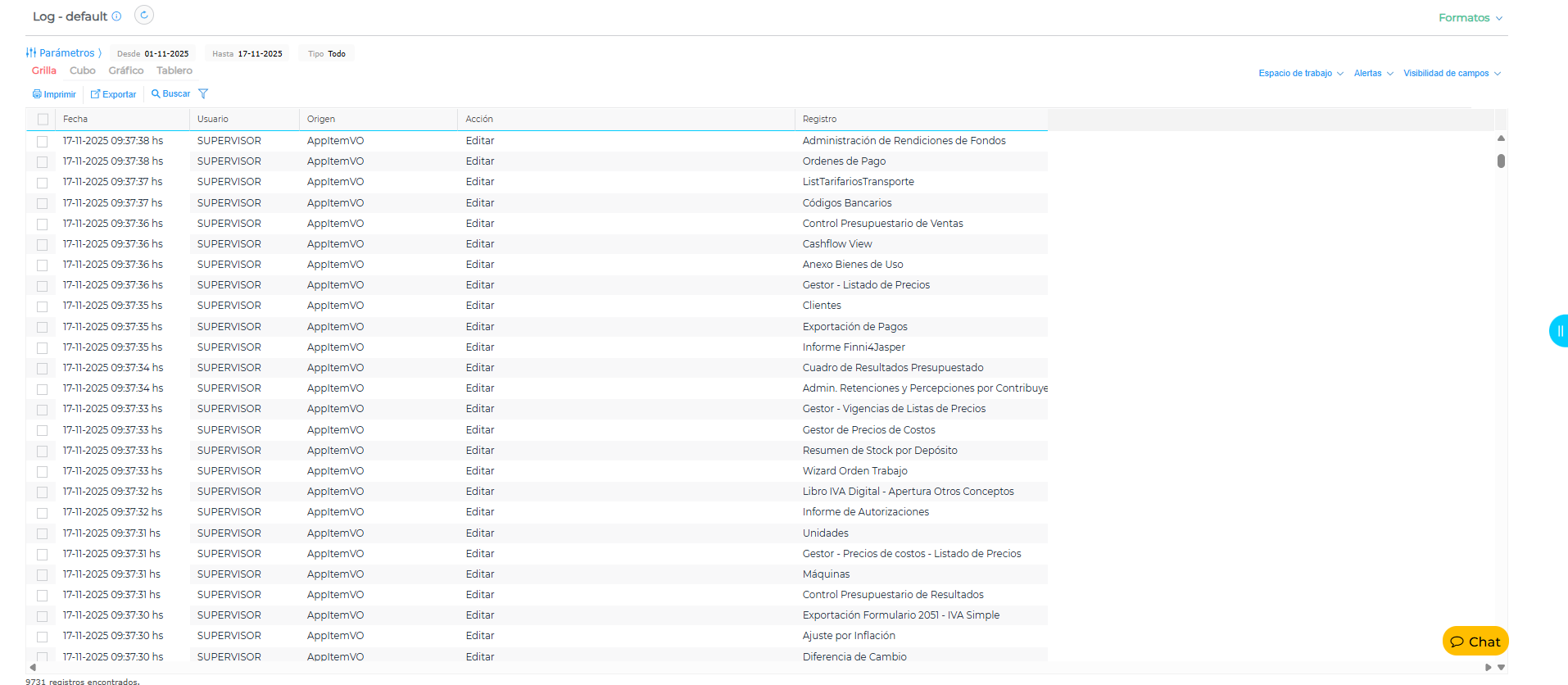Viewport: 1568px width, 685px height.
Task: Click the refresh icon beside Log - default
Action: coord(143,16)
